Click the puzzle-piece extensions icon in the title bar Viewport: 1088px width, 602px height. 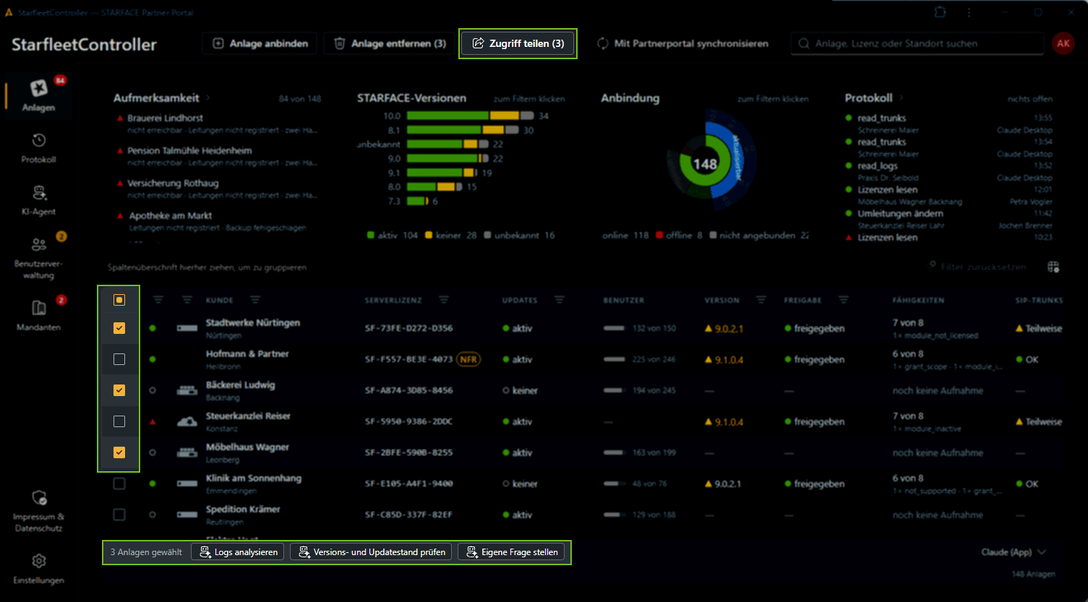pyautogui.click(x=940, y=12)
